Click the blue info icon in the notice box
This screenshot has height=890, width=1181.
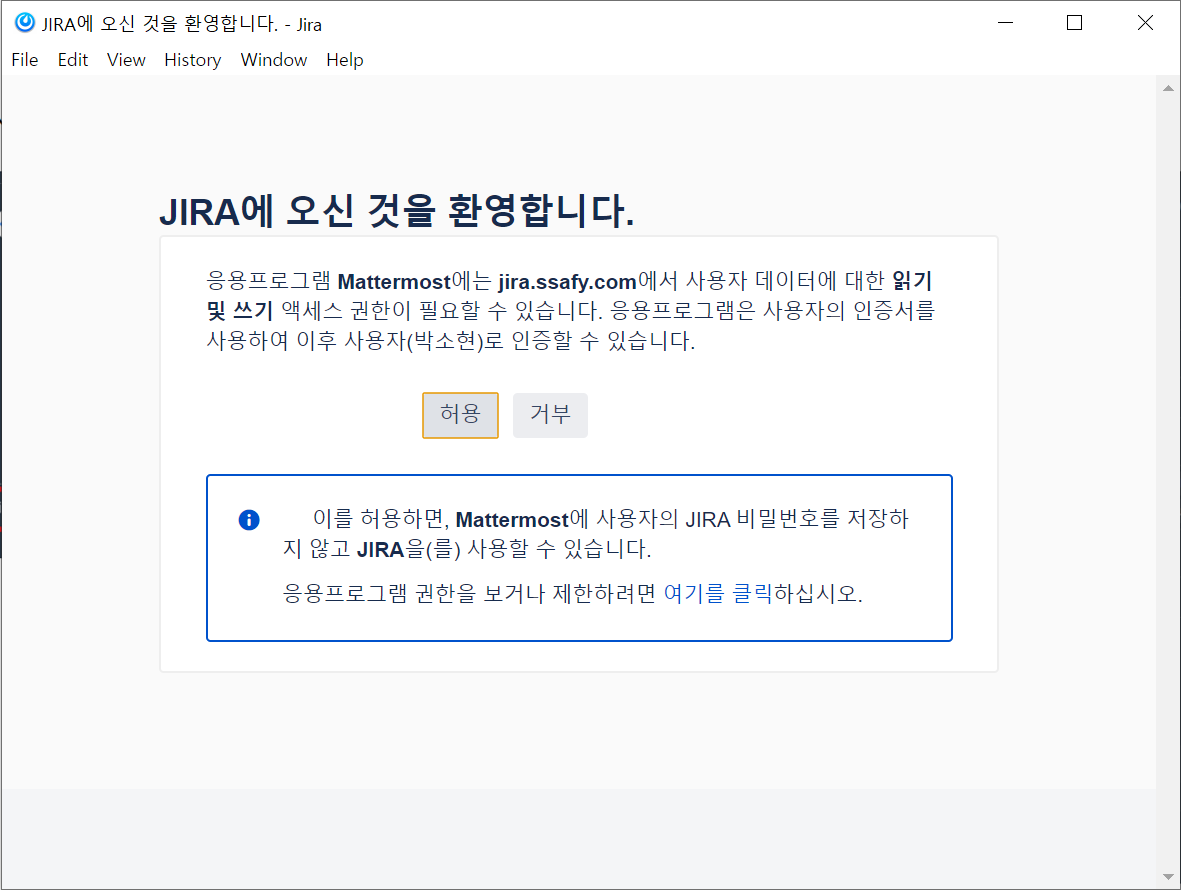point(249,520)
